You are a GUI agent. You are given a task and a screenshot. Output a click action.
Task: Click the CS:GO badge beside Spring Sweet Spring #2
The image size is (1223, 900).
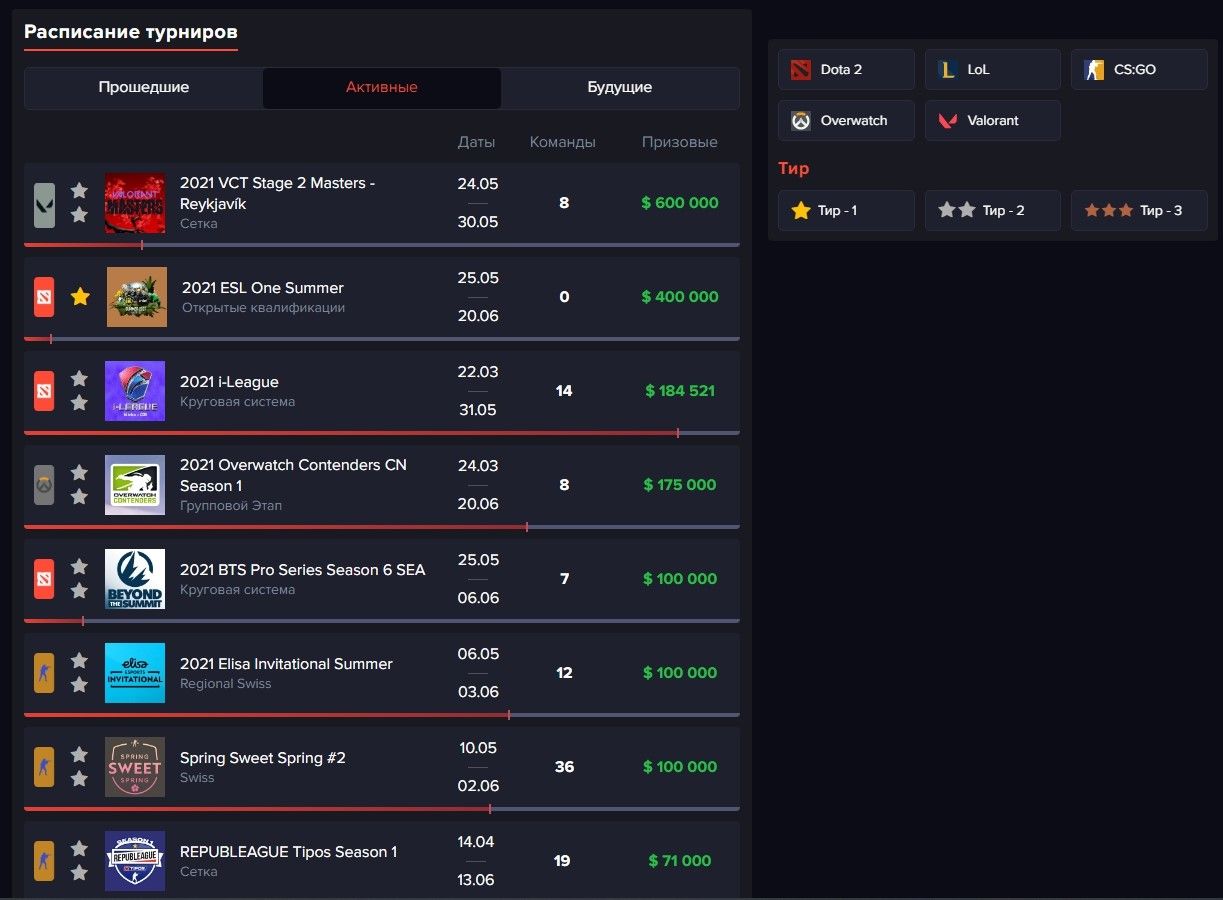44,767
